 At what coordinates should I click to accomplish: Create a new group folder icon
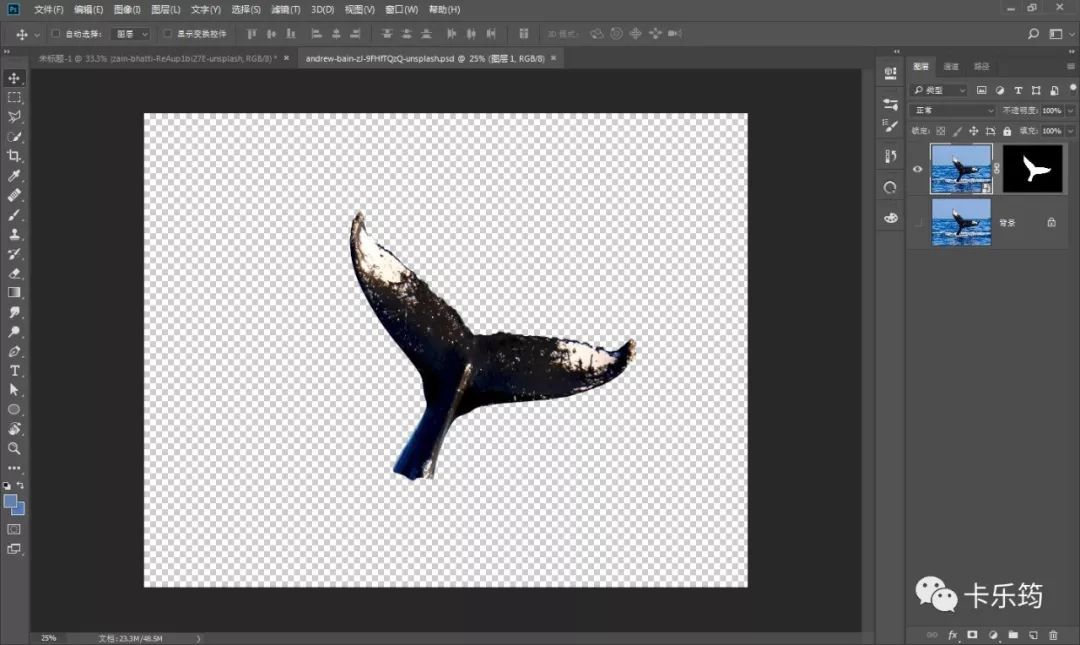(1012, 635)
